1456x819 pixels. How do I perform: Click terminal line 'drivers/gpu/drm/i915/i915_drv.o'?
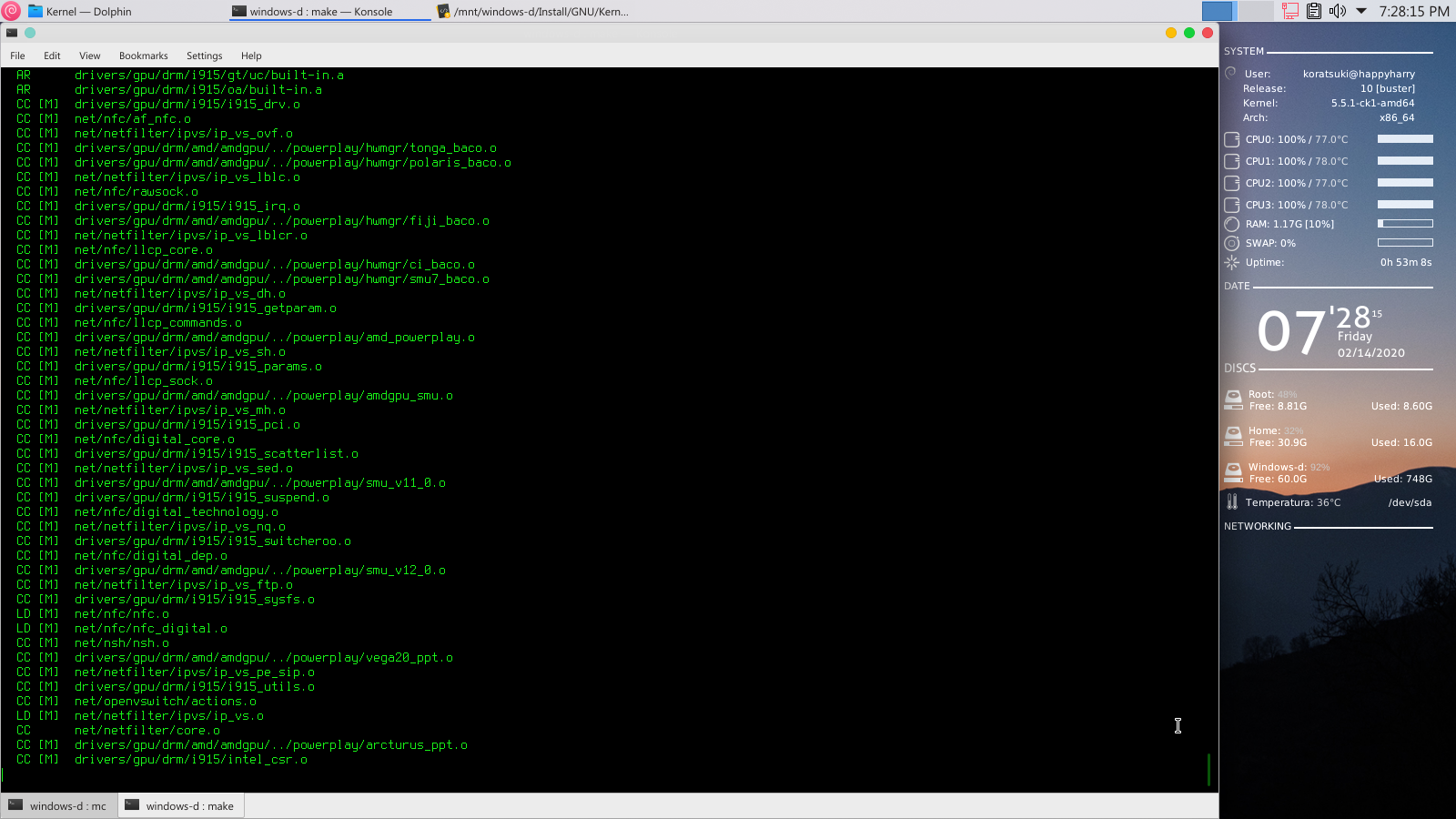pos(187,104)
